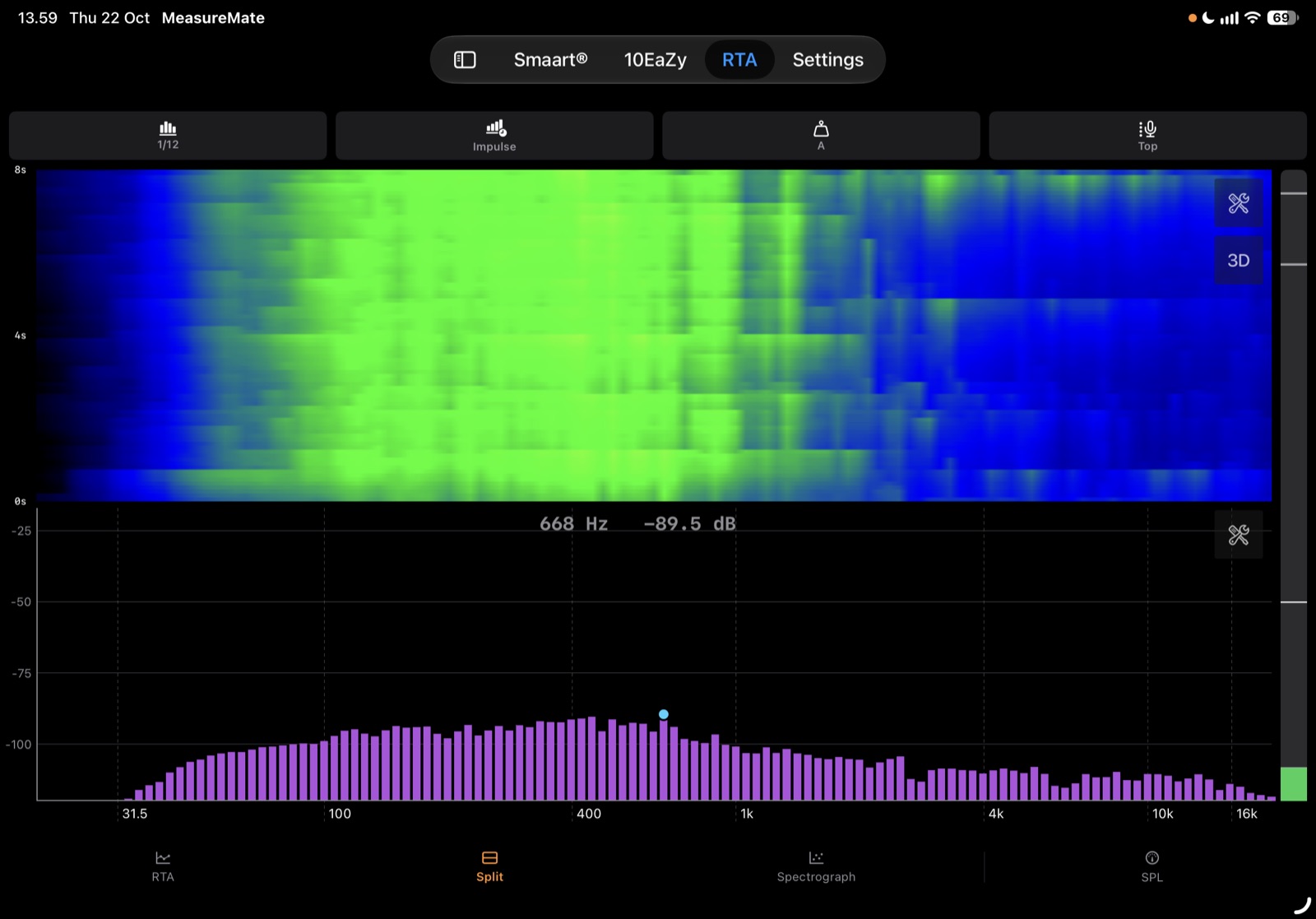Open the A weighting selector
The image size is (1316, 919).
(x=821, y=136)
